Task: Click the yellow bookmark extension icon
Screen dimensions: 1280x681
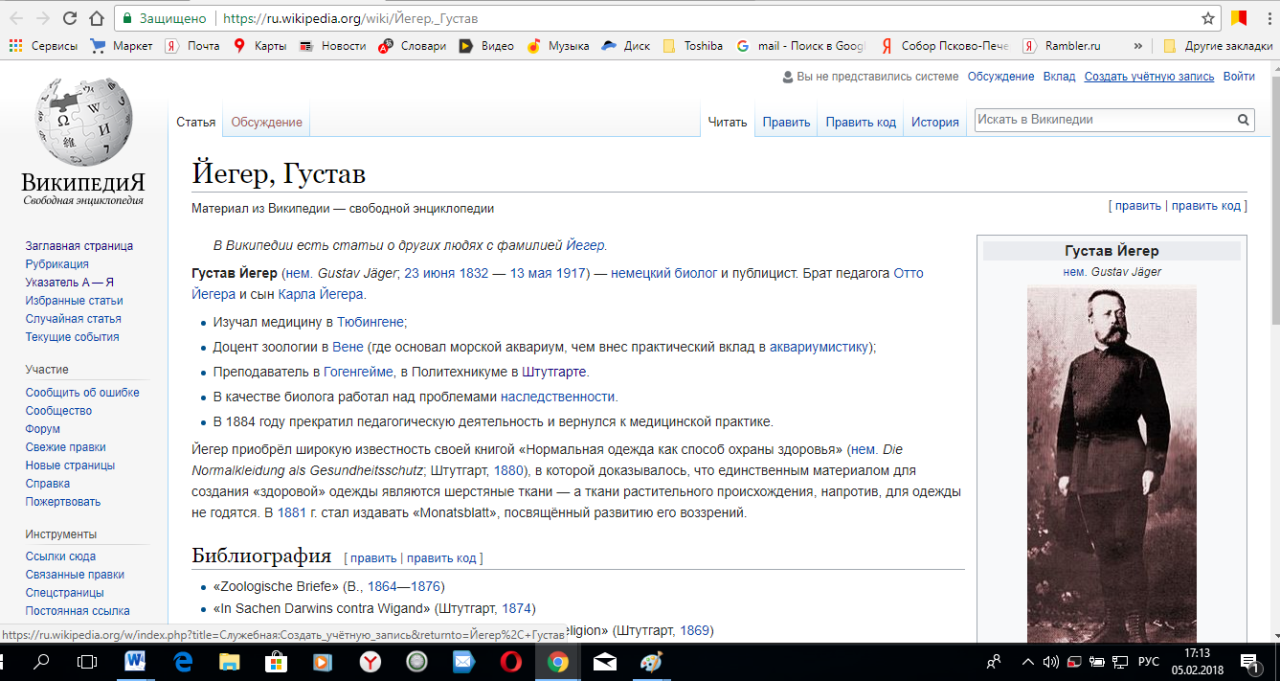Action: pos(1238,18)
